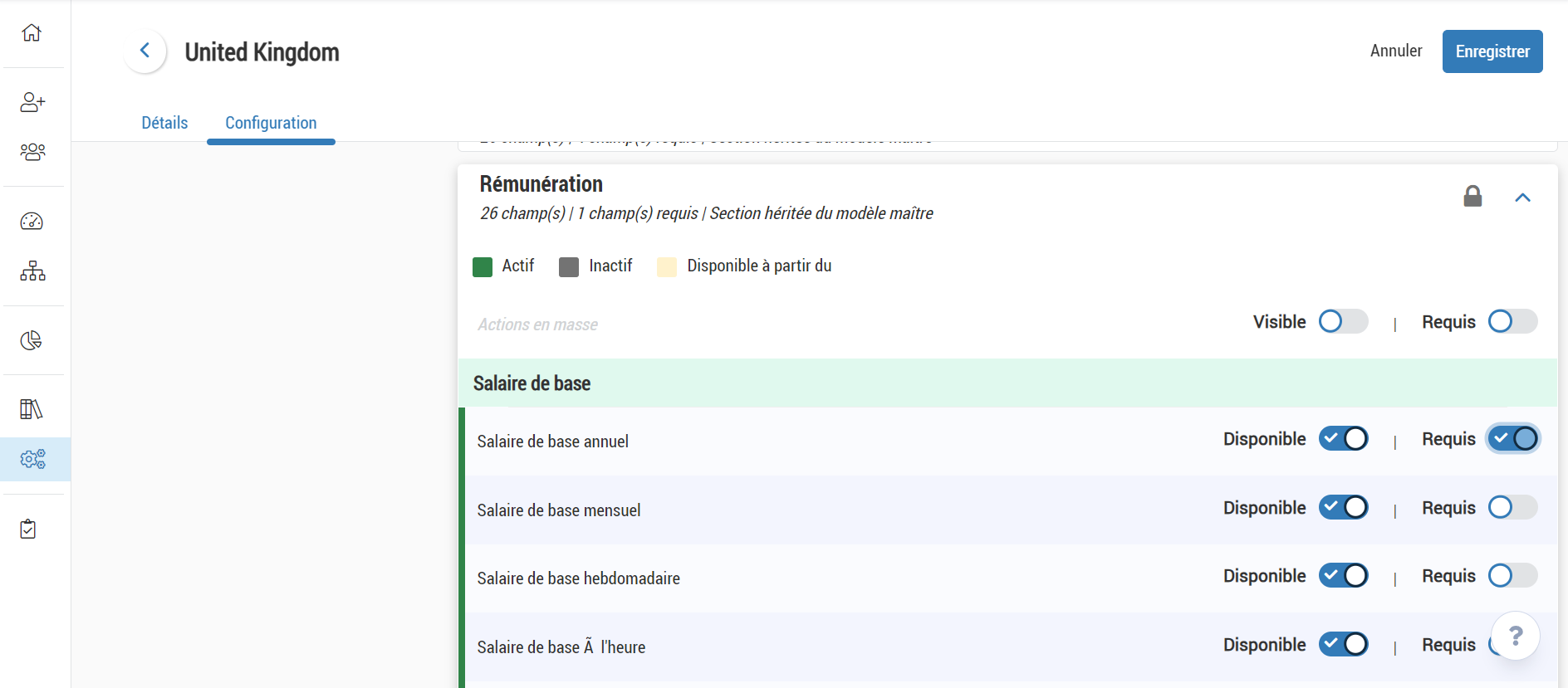The image size is (1568, 688).
Task: Open the help question mark button
Action: coord(1516,637)
